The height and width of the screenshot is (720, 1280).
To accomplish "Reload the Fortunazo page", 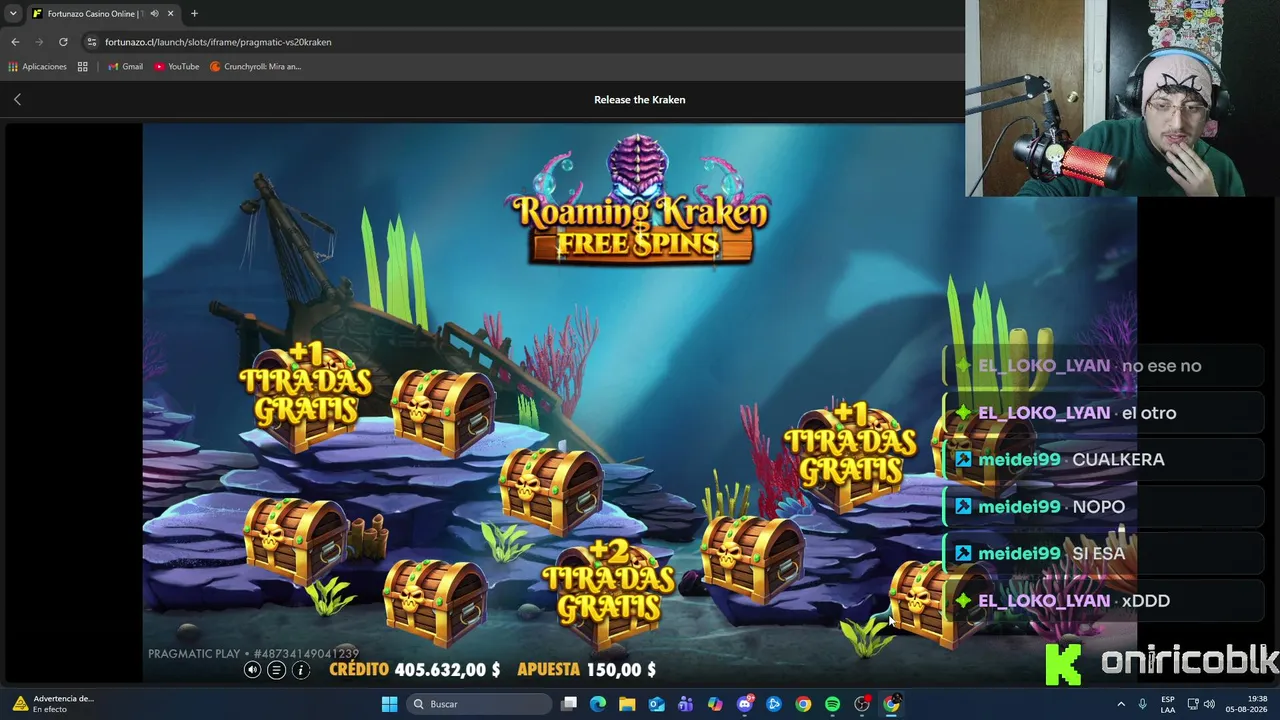I will (63, 42).
